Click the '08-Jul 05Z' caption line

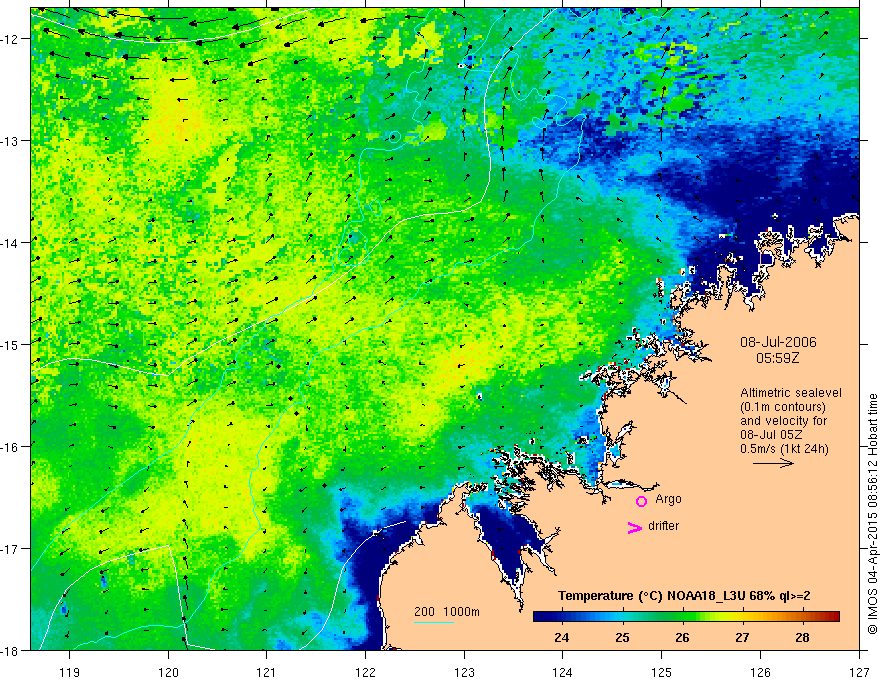click(x=770, y=435)
